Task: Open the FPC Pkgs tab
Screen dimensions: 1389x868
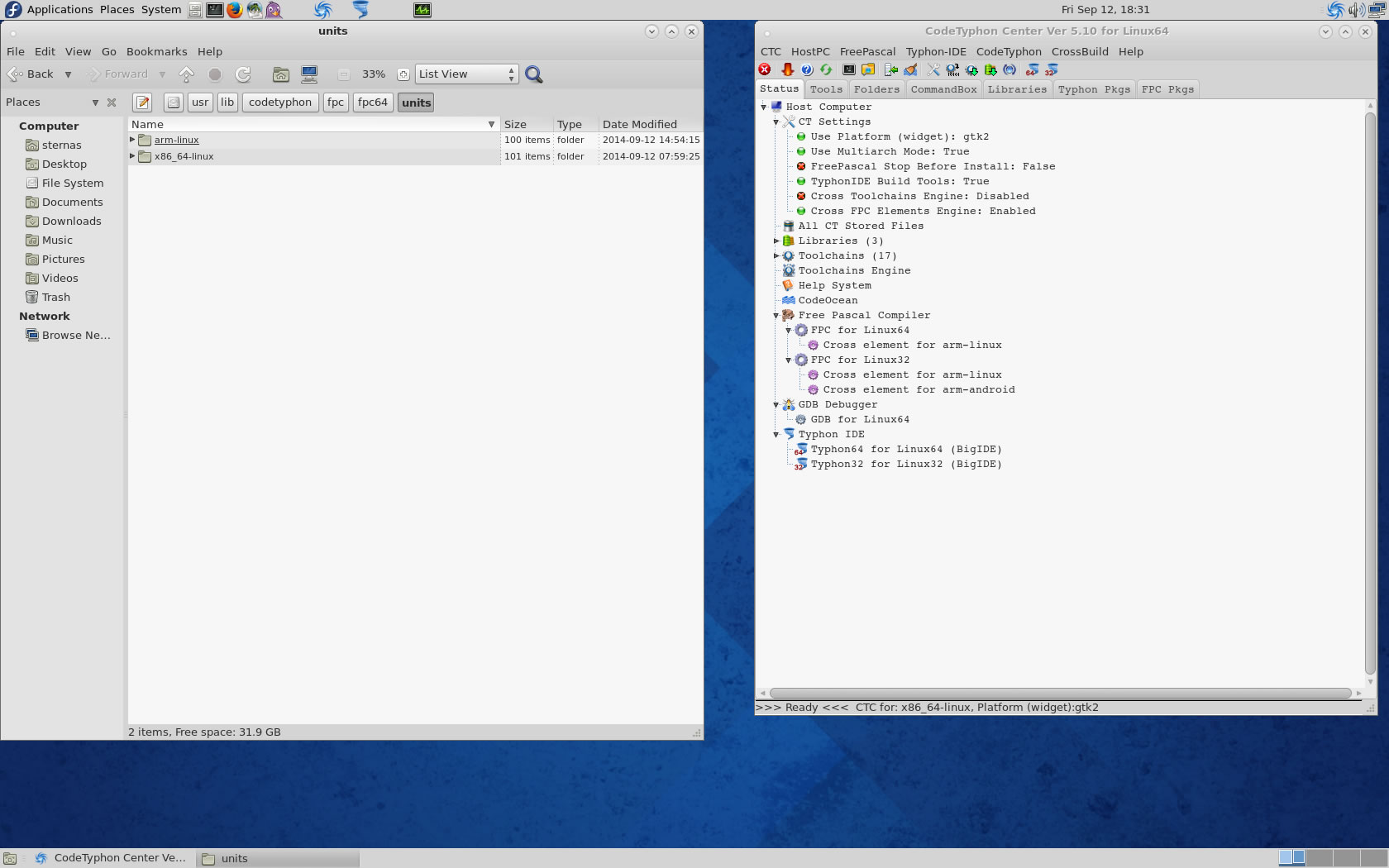Action: pos(1167,89)
